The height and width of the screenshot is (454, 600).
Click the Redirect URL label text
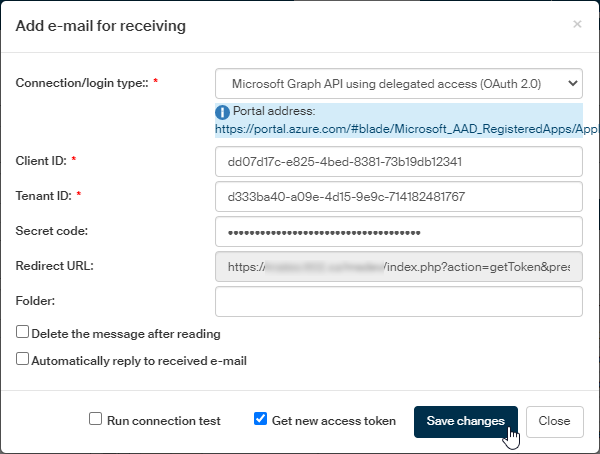click(x=55, y=266)
